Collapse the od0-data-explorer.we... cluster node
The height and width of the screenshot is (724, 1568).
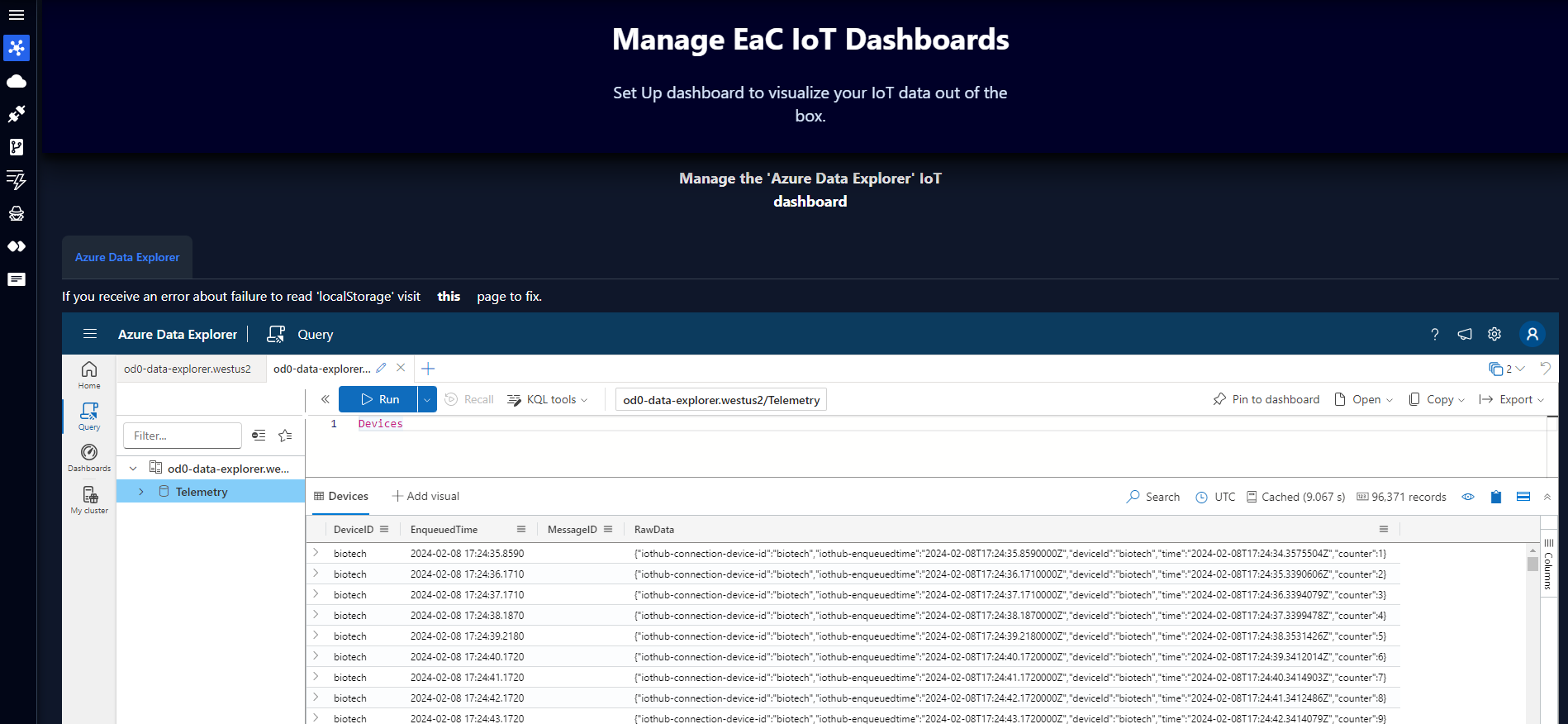[133, 469]
